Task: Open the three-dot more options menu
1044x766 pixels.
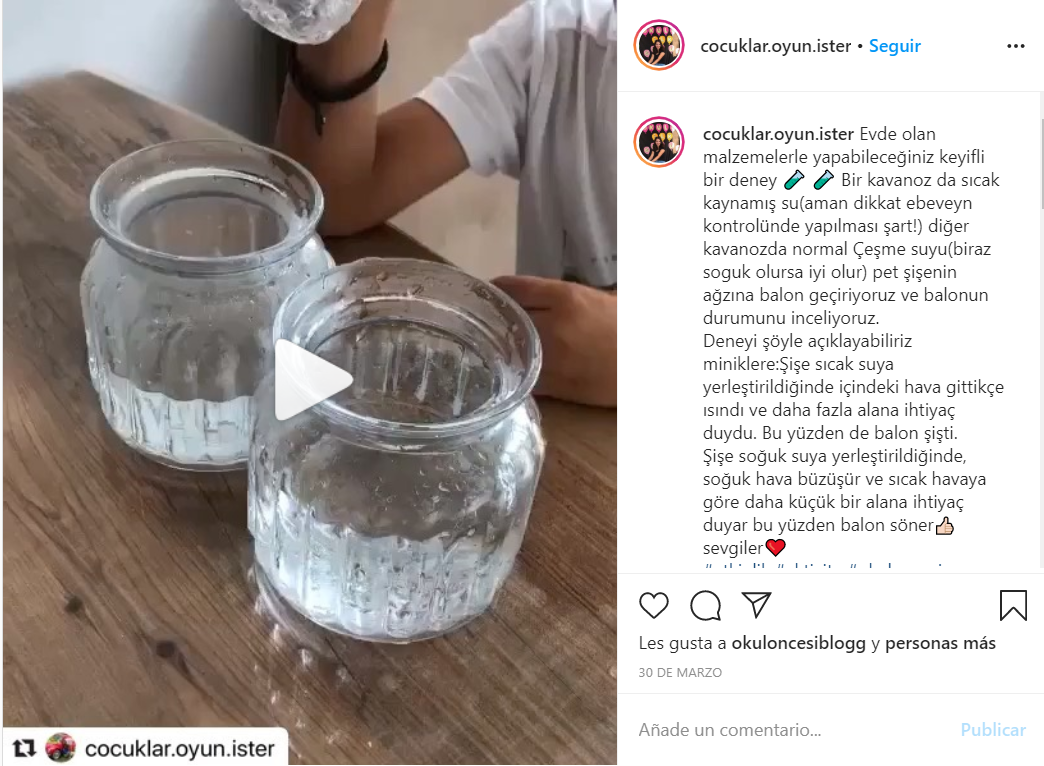Action: (x=1015, y=46)
